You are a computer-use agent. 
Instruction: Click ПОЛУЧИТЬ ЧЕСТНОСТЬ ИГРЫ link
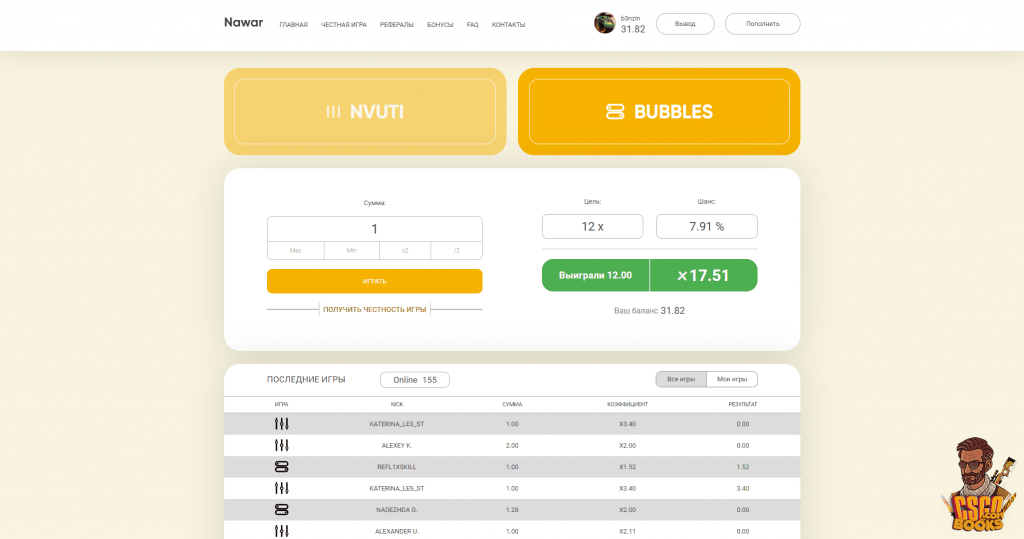click(374, 309)
